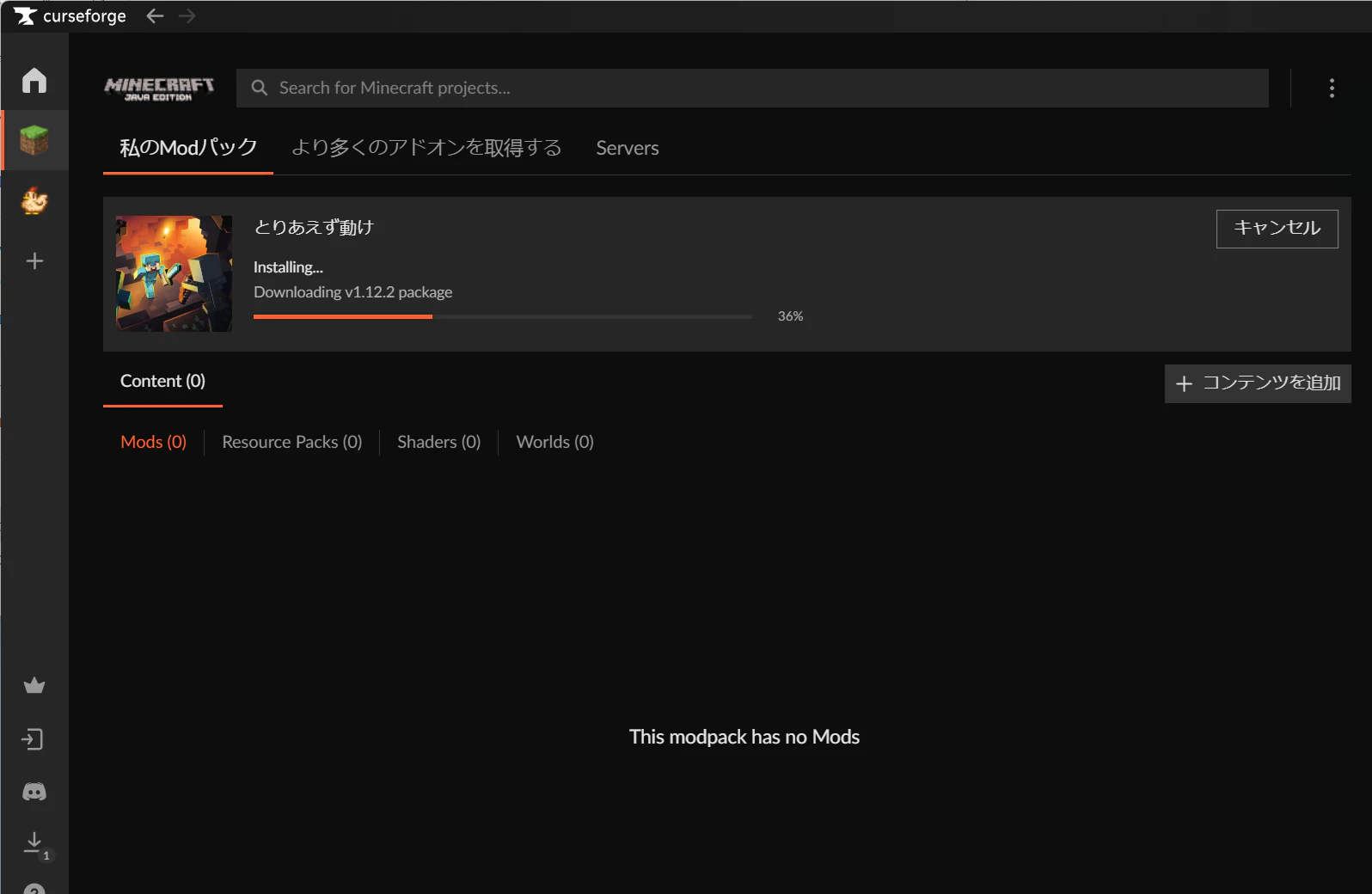Open the three-dot options menu
1372x894 pixels.
[1332, 88]
